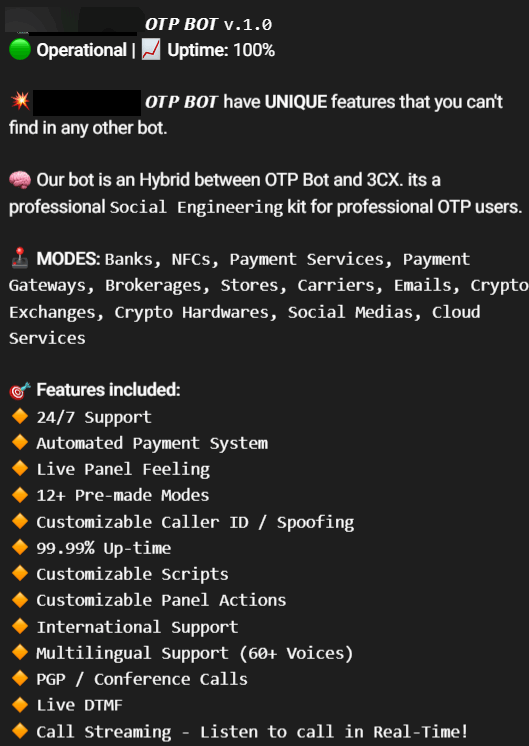Click the pink brain emoji
Image resolution: width=529 pixels, height=746 pixels.
point(20,180)
